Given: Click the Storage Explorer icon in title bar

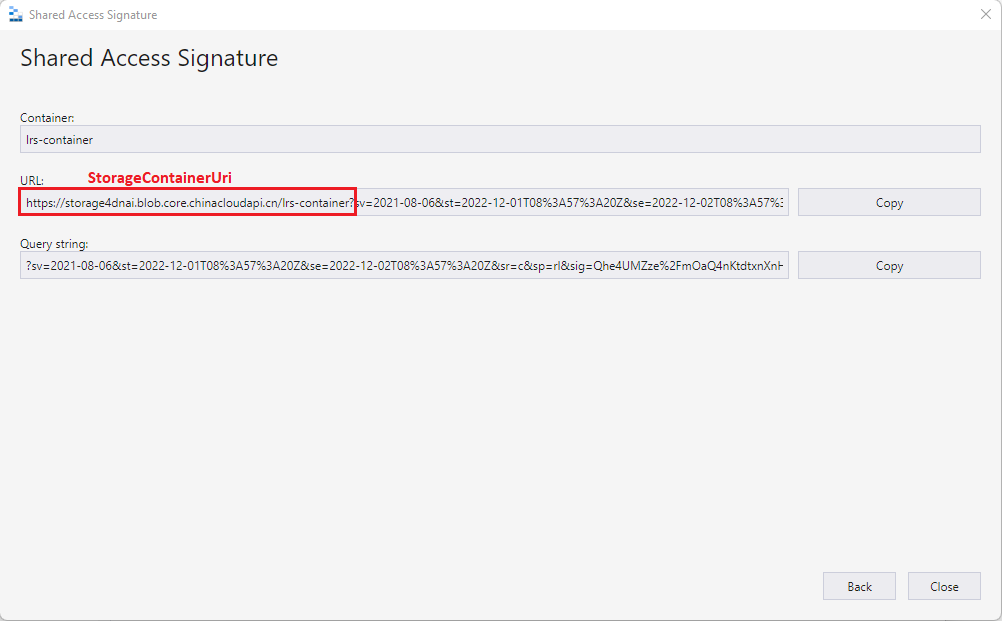Looking at the screenshot, I should click(x=15, y=14).
